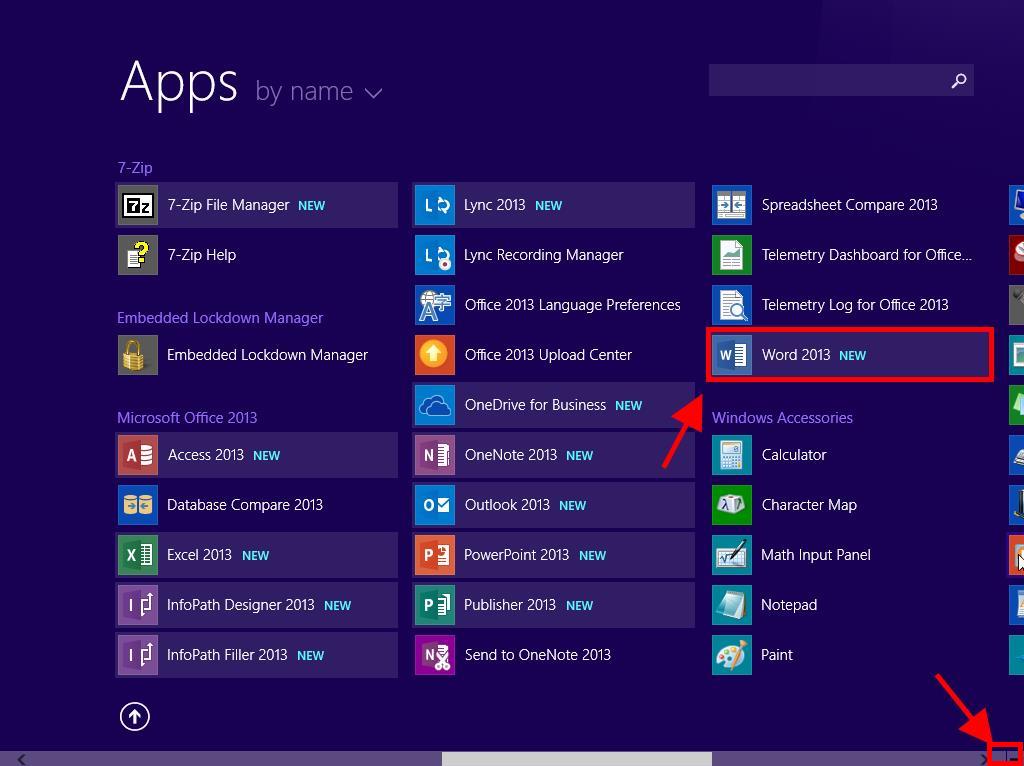
Task: Click the horizontal scrollbar thumb
Action: click(x=576, y=759)
